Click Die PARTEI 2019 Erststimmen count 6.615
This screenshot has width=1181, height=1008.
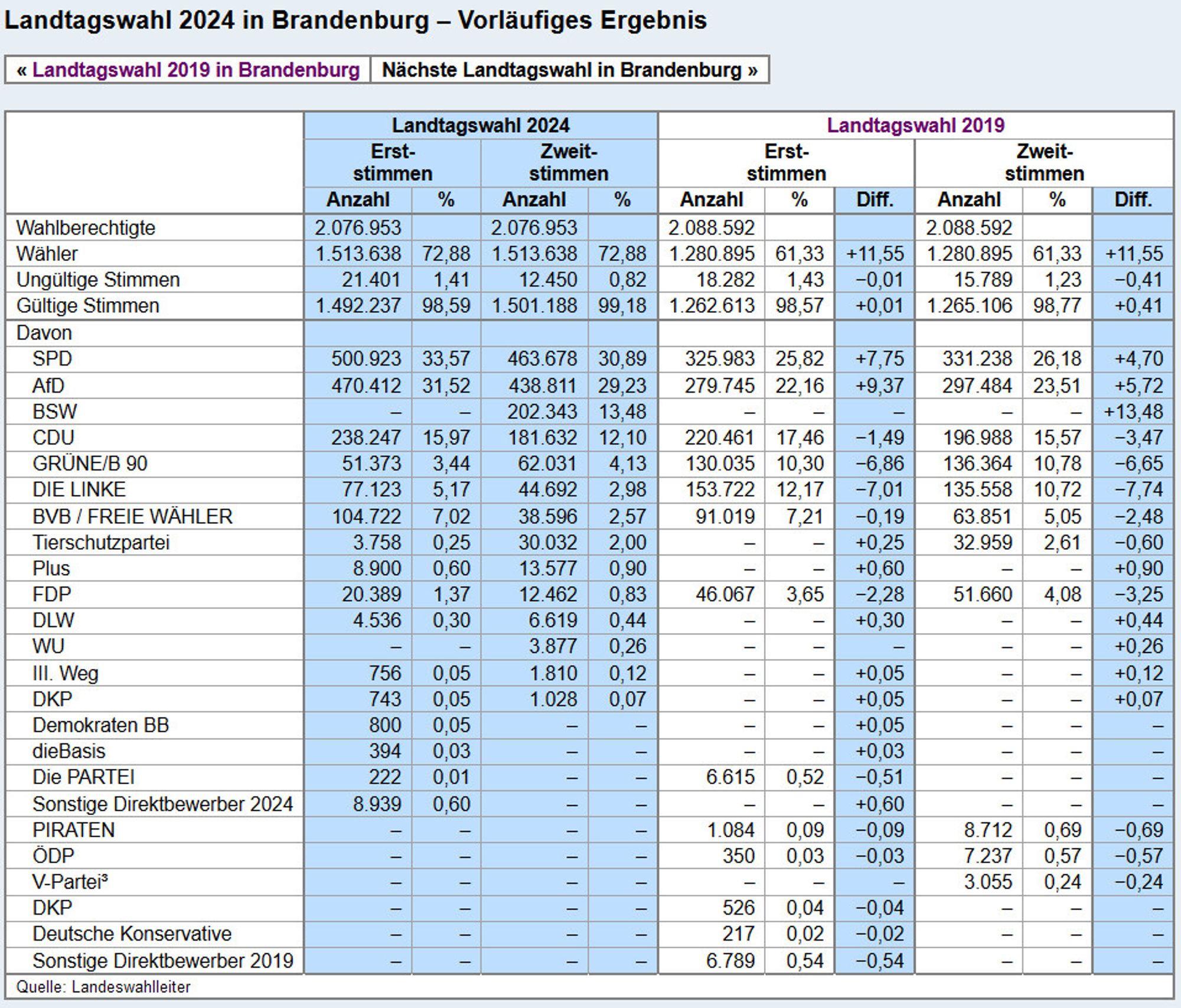click(x=730, y=777)
